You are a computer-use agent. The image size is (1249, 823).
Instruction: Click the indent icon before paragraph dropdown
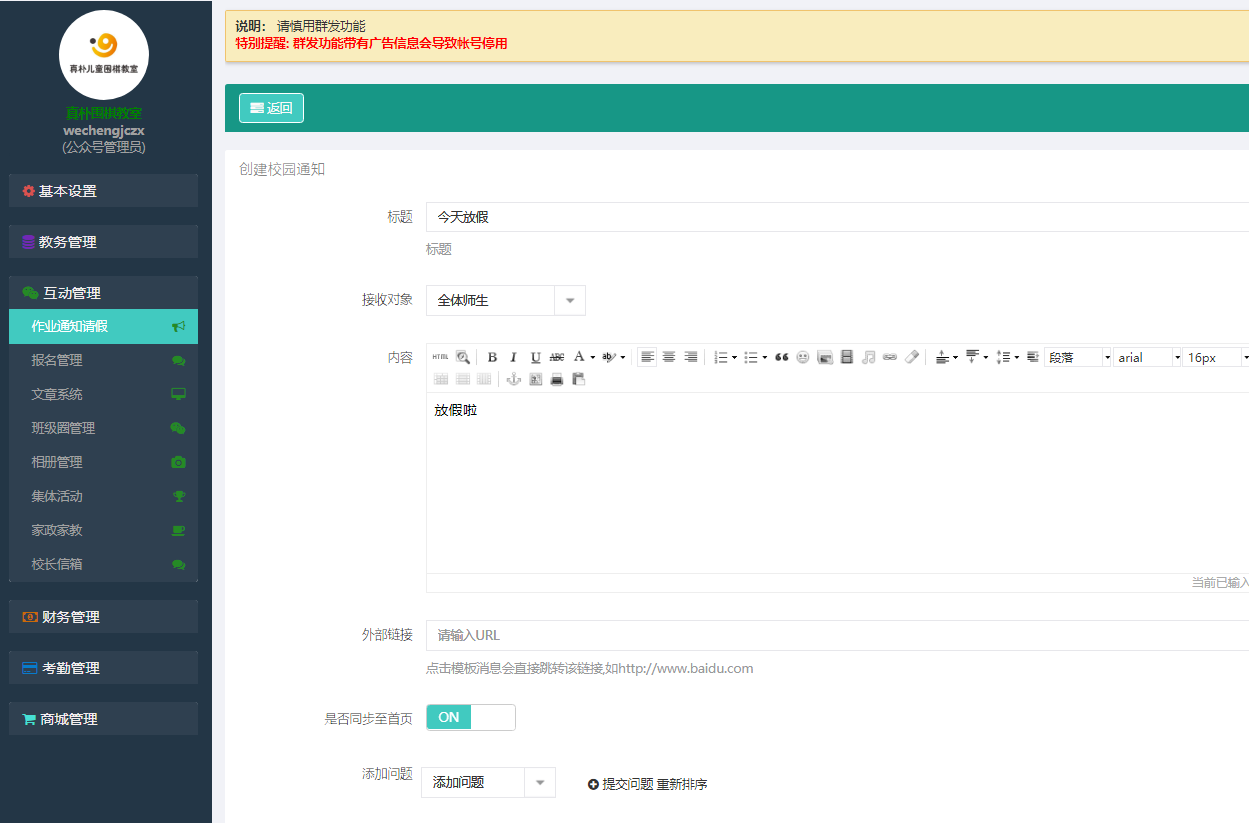pyautogui.click(x=1033, y=357)
